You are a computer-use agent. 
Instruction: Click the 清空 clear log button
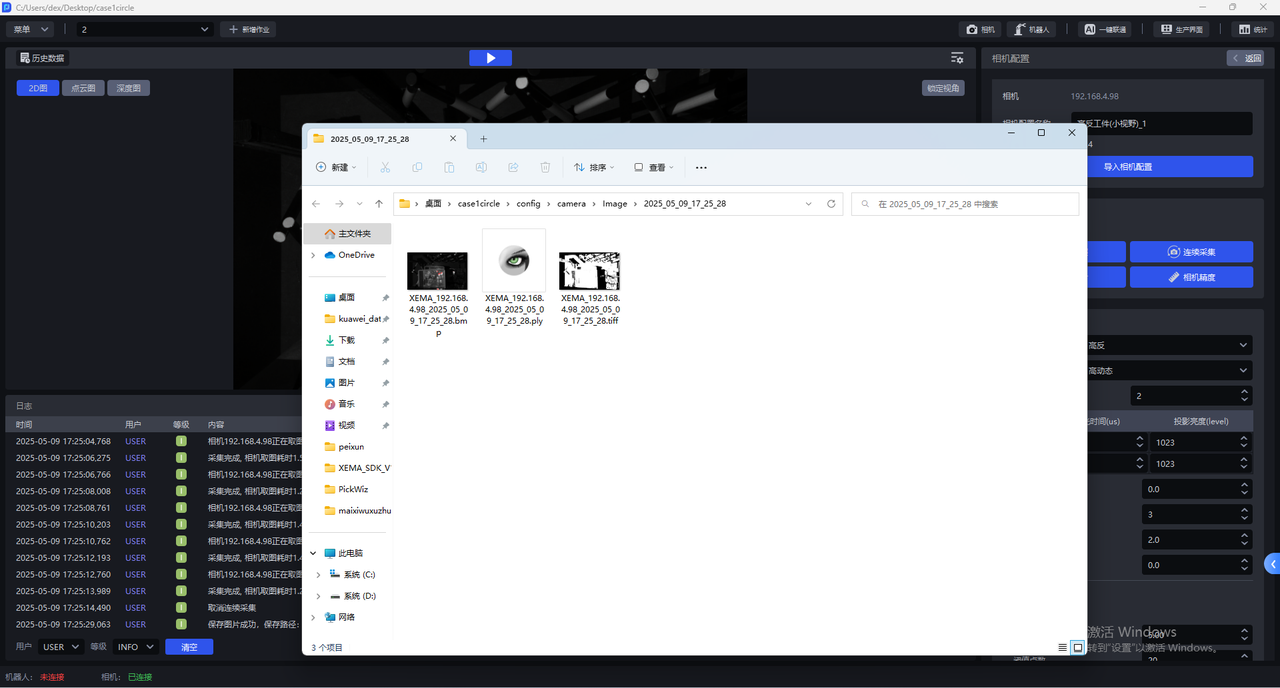189,647
